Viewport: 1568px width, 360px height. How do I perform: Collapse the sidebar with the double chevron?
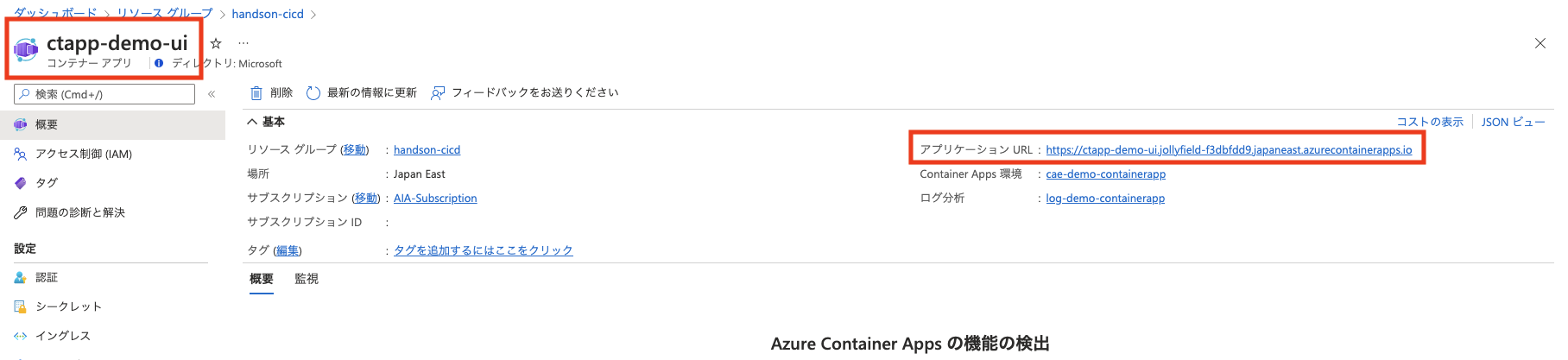[212, 94]
